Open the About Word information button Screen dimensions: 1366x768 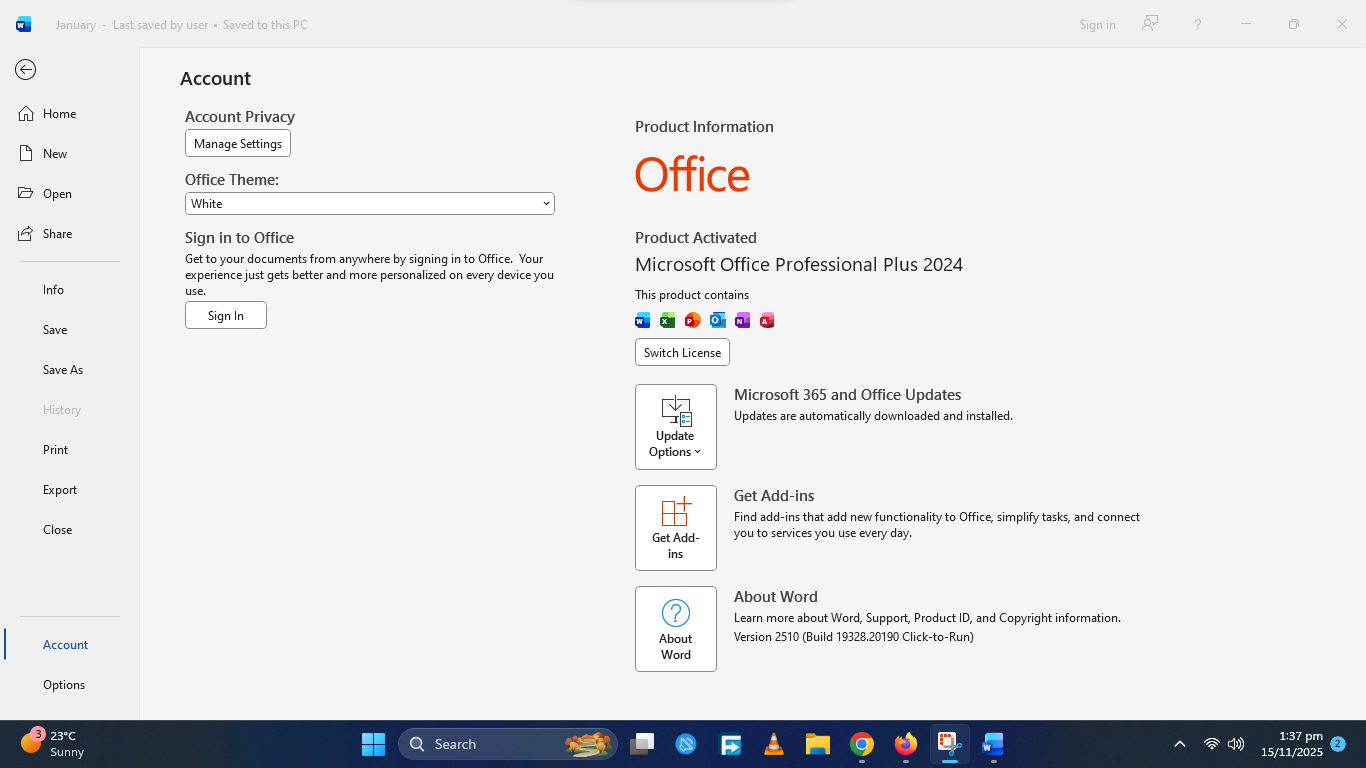pos(675,629)
